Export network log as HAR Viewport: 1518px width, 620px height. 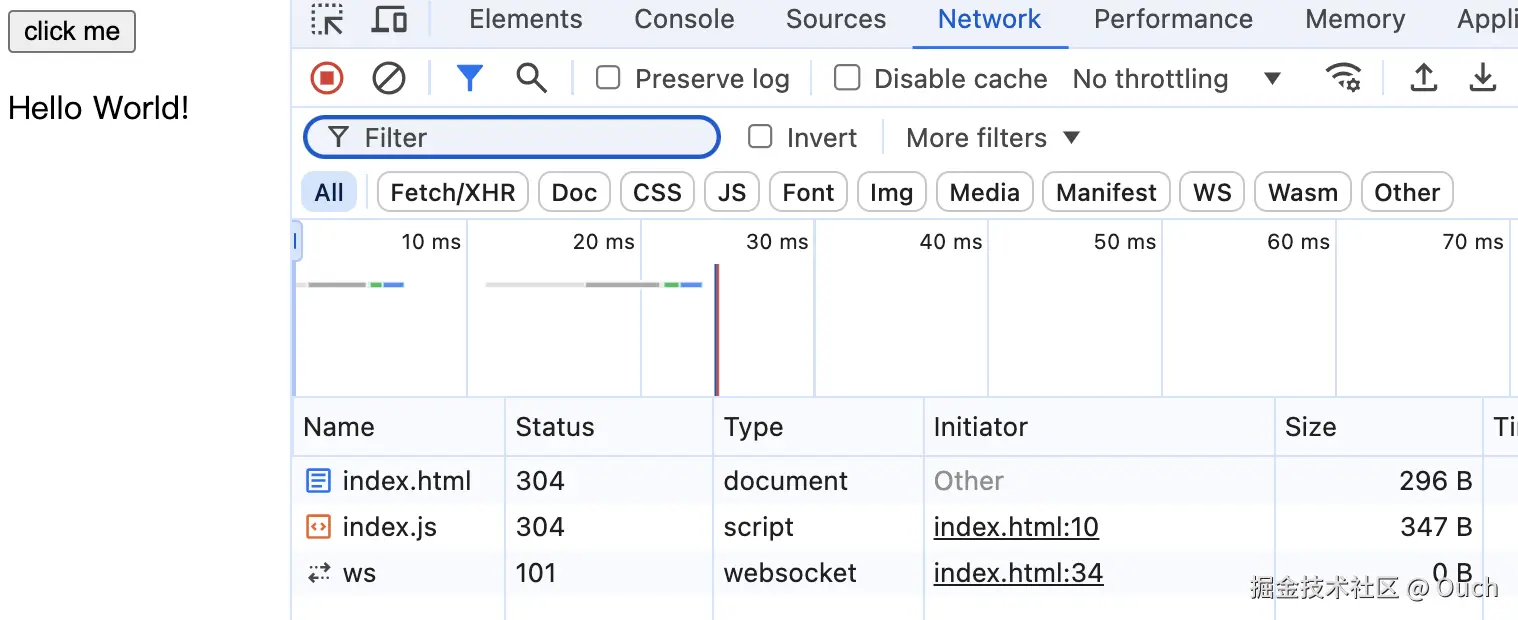[1483, 77]
